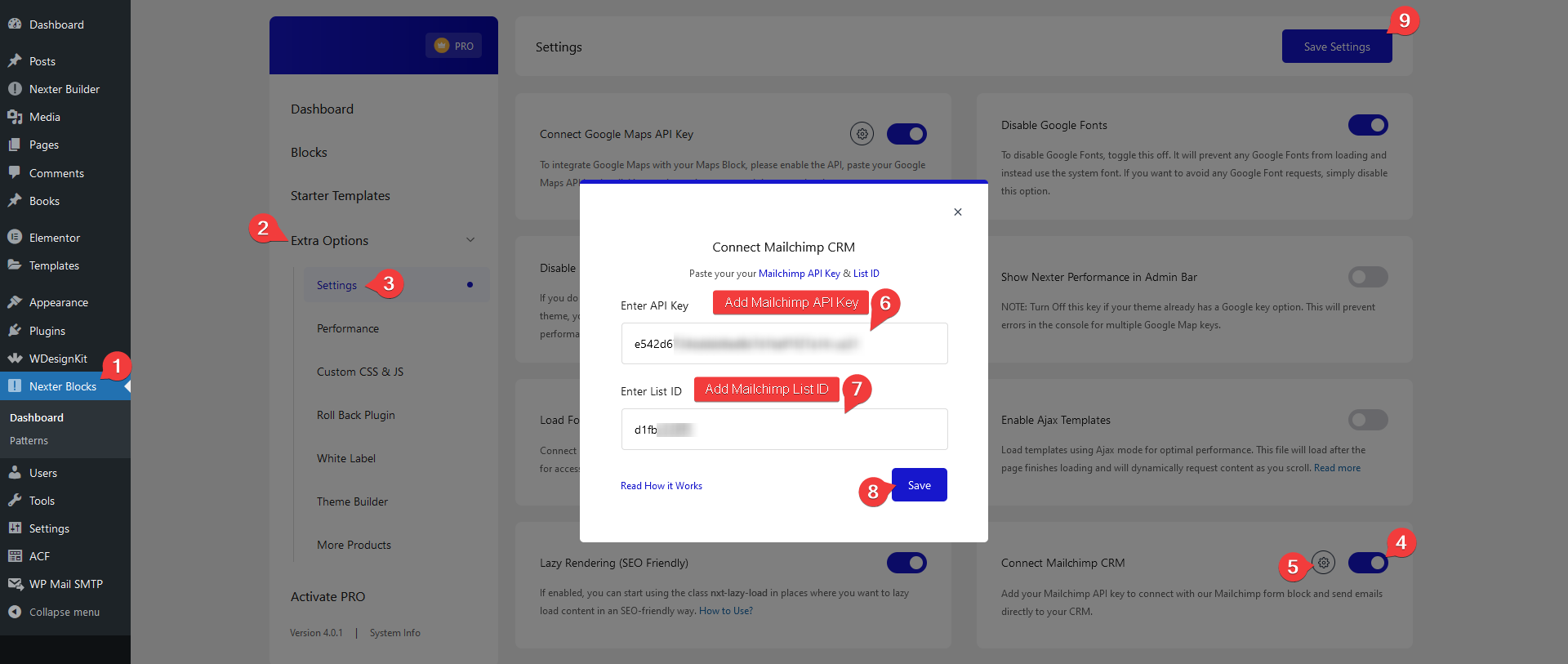
Task: Expand Extra Options chevron
Action: tap(470, 239)
